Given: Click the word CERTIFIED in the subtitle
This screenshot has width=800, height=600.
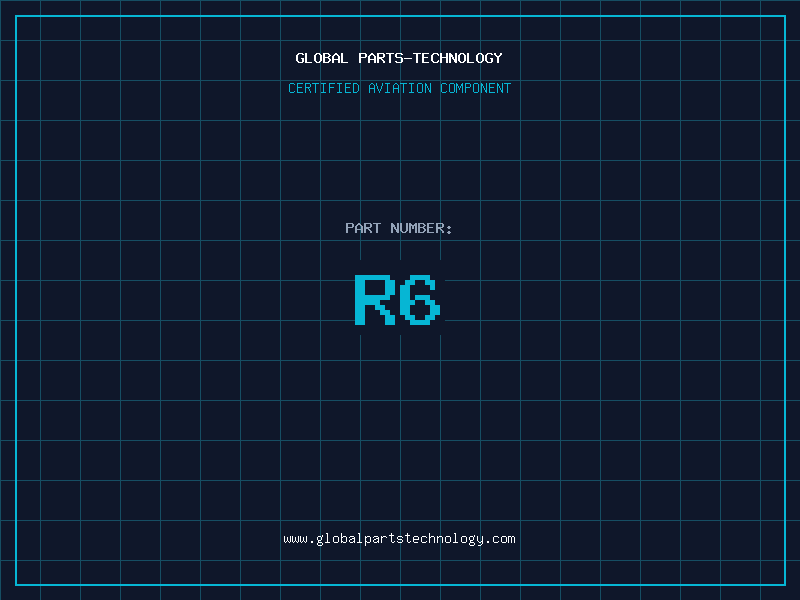Looking at the screenshot, I should point(324,89).
